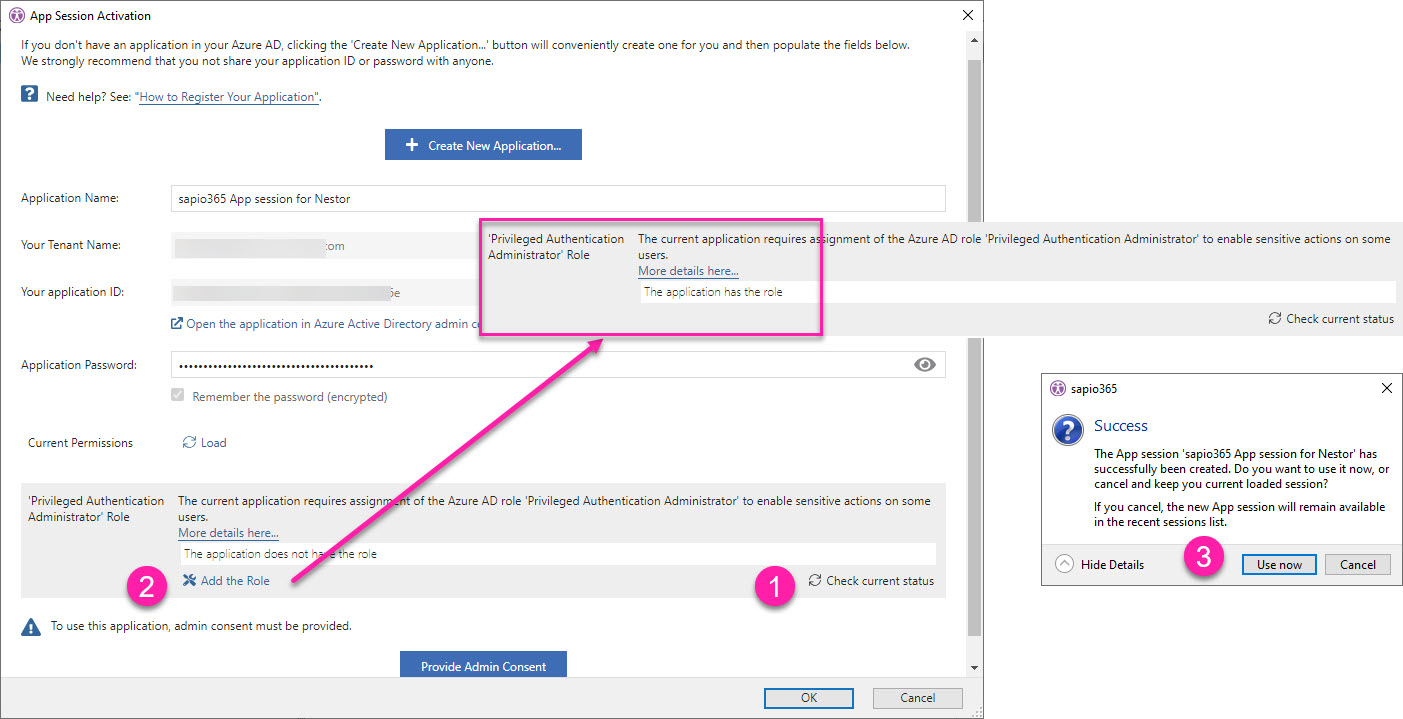Image resolution: width=1403 pixels, height=719 pixels.
Task: Click the Provide Admin Consent button
Action: 483,663
